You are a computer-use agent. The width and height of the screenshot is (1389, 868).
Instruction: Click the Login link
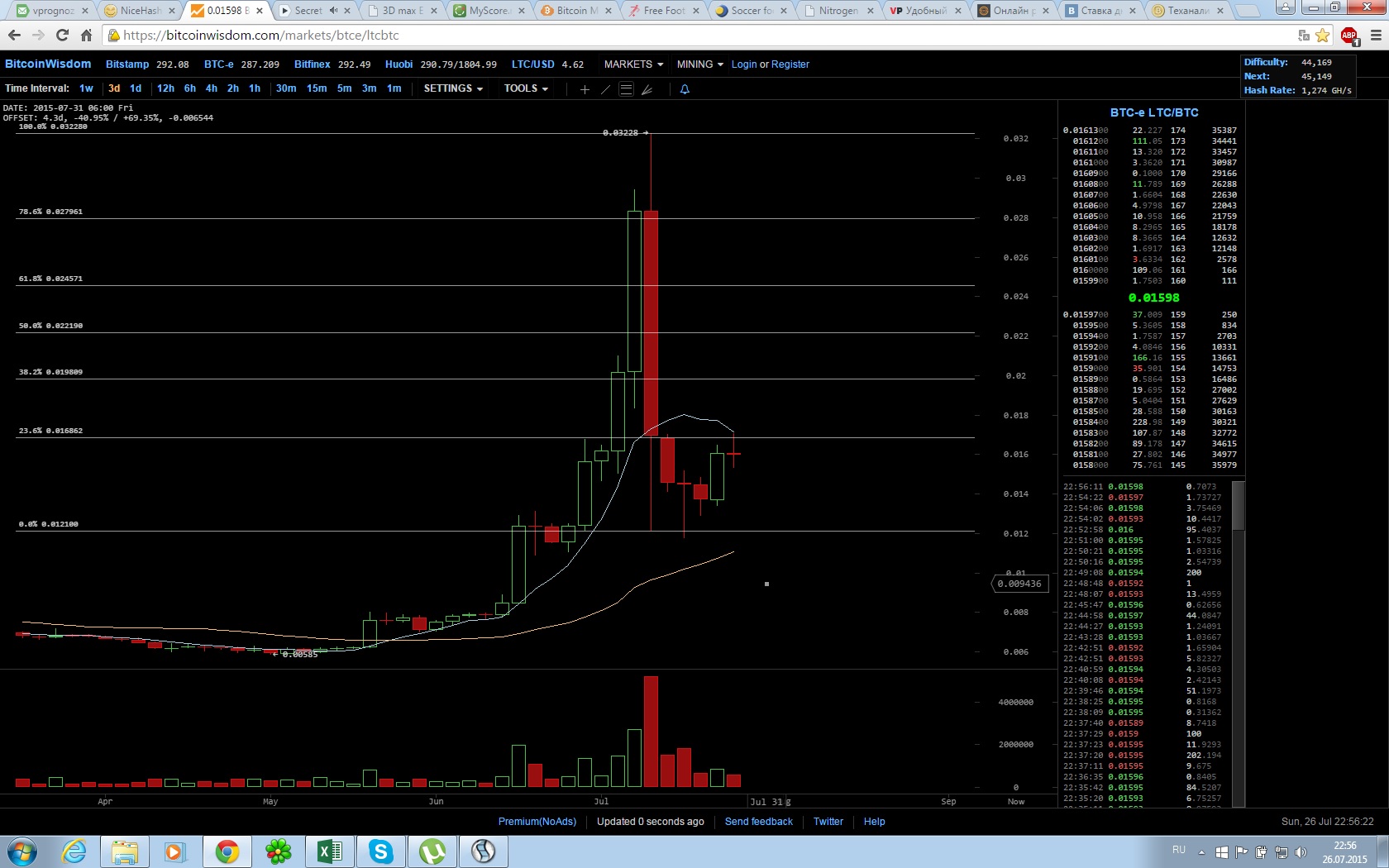tap(744, 64)
